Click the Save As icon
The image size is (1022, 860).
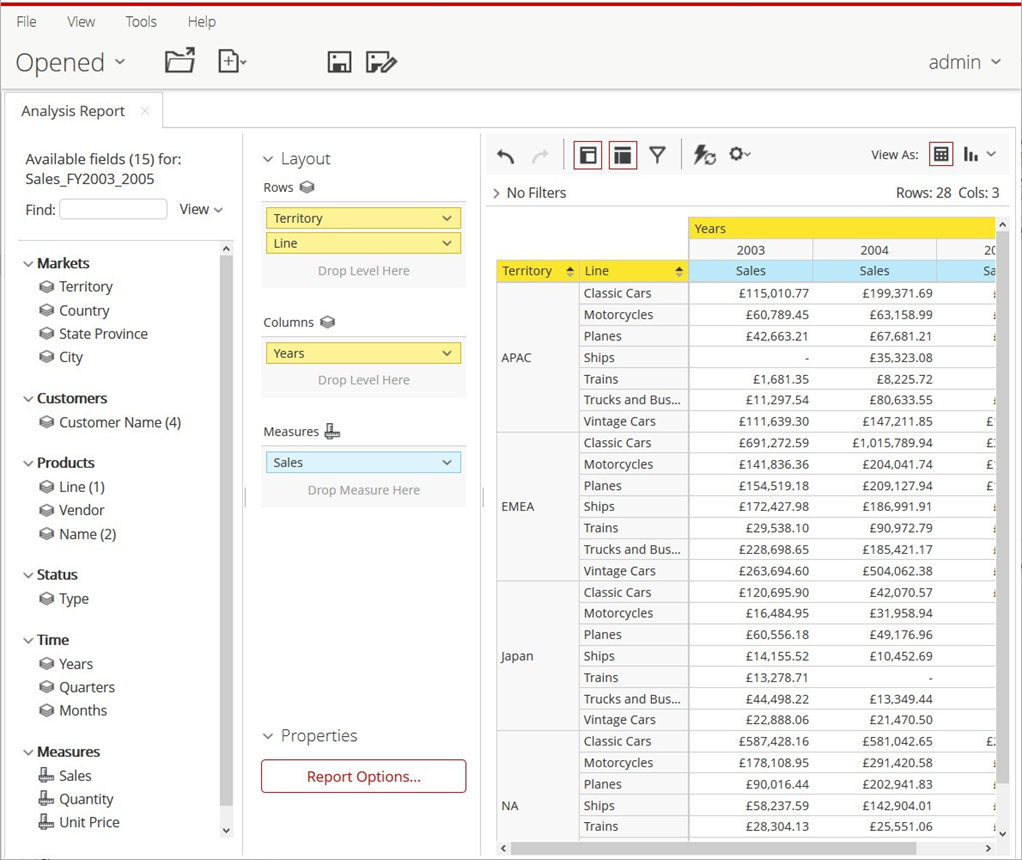click(x=381, y=62)
